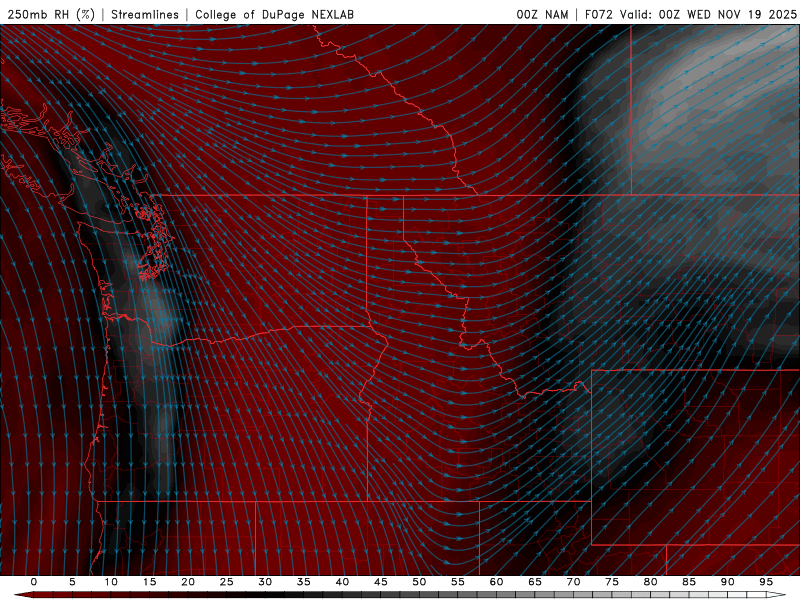Click the 95 label on the color scale
800x600 pixels.
click(x=766, y=582)
